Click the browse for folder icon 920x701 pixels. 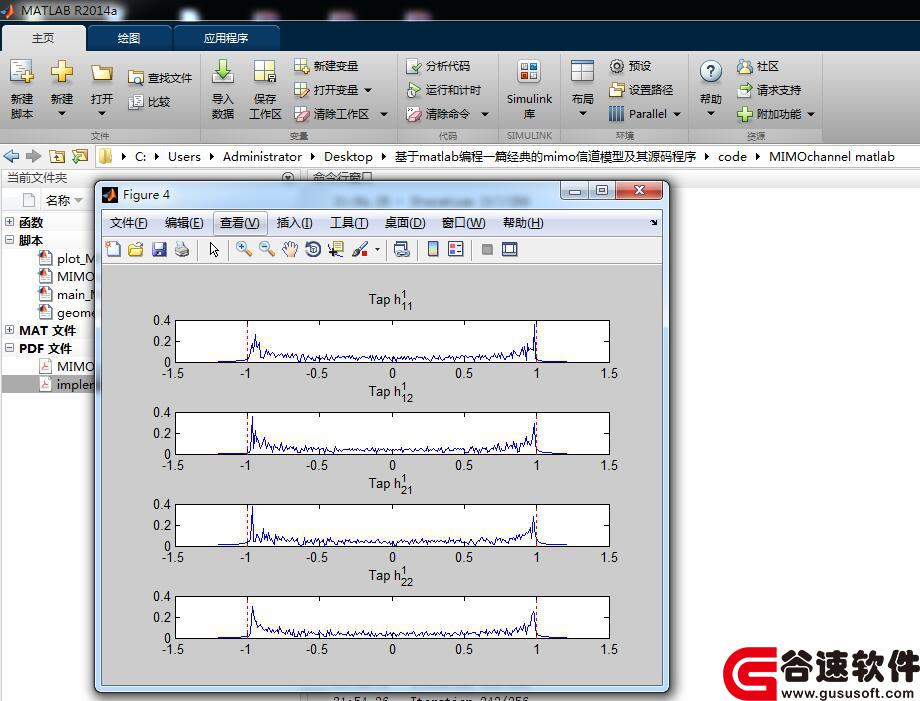(80, 156)
